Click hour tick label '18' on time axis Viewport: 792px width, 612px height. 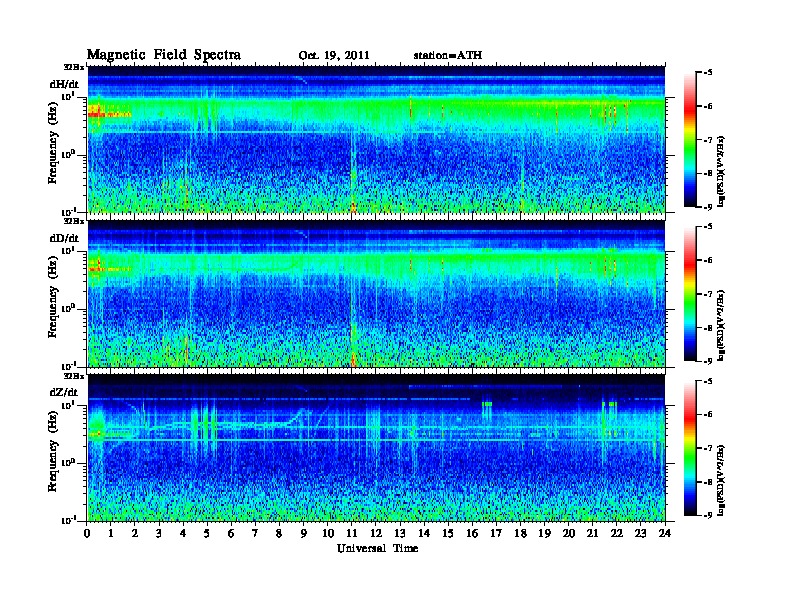[x=520, y=533]
